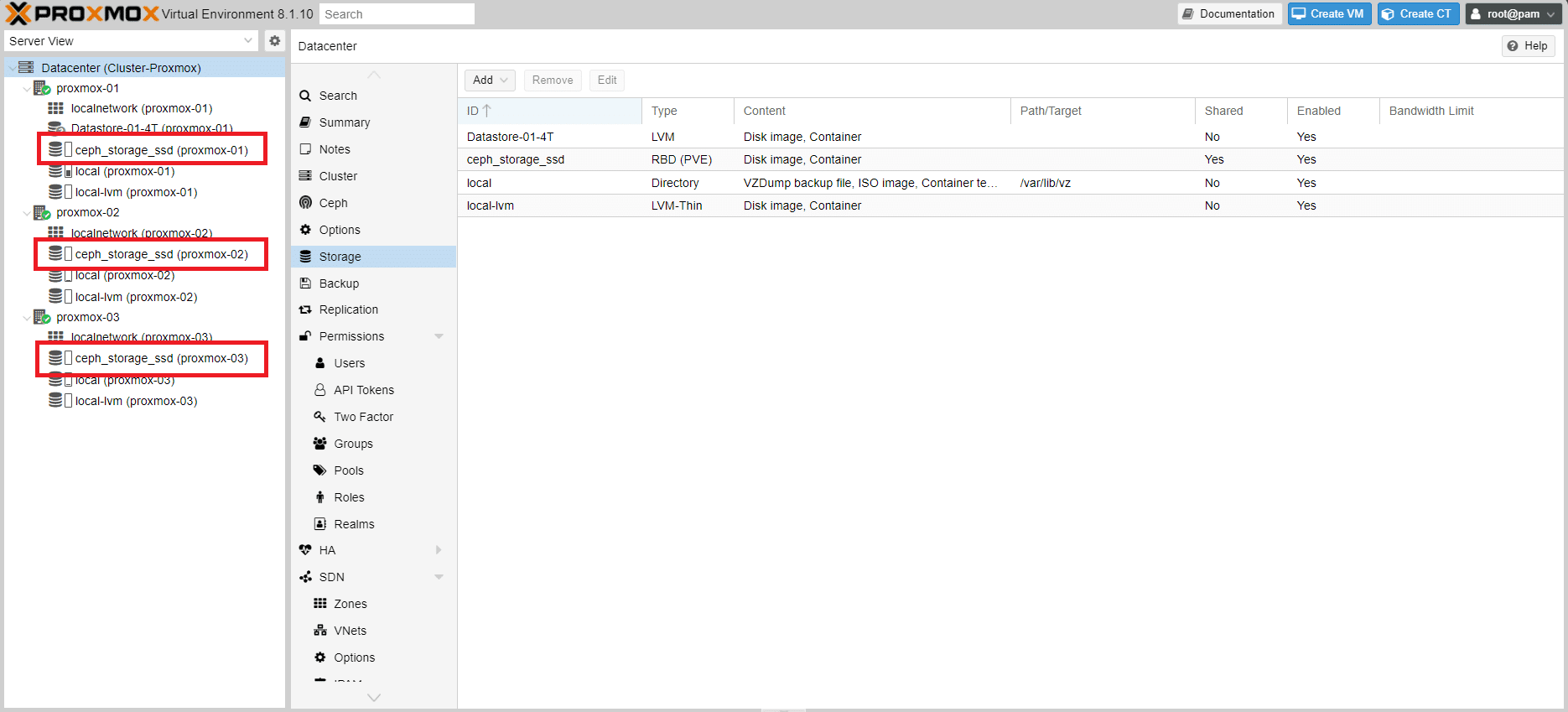Image resolution: width=1568 pixels, height=712 pixels.
Task: Click the RBD (PVE) type cell
Action: click(688, 159)
